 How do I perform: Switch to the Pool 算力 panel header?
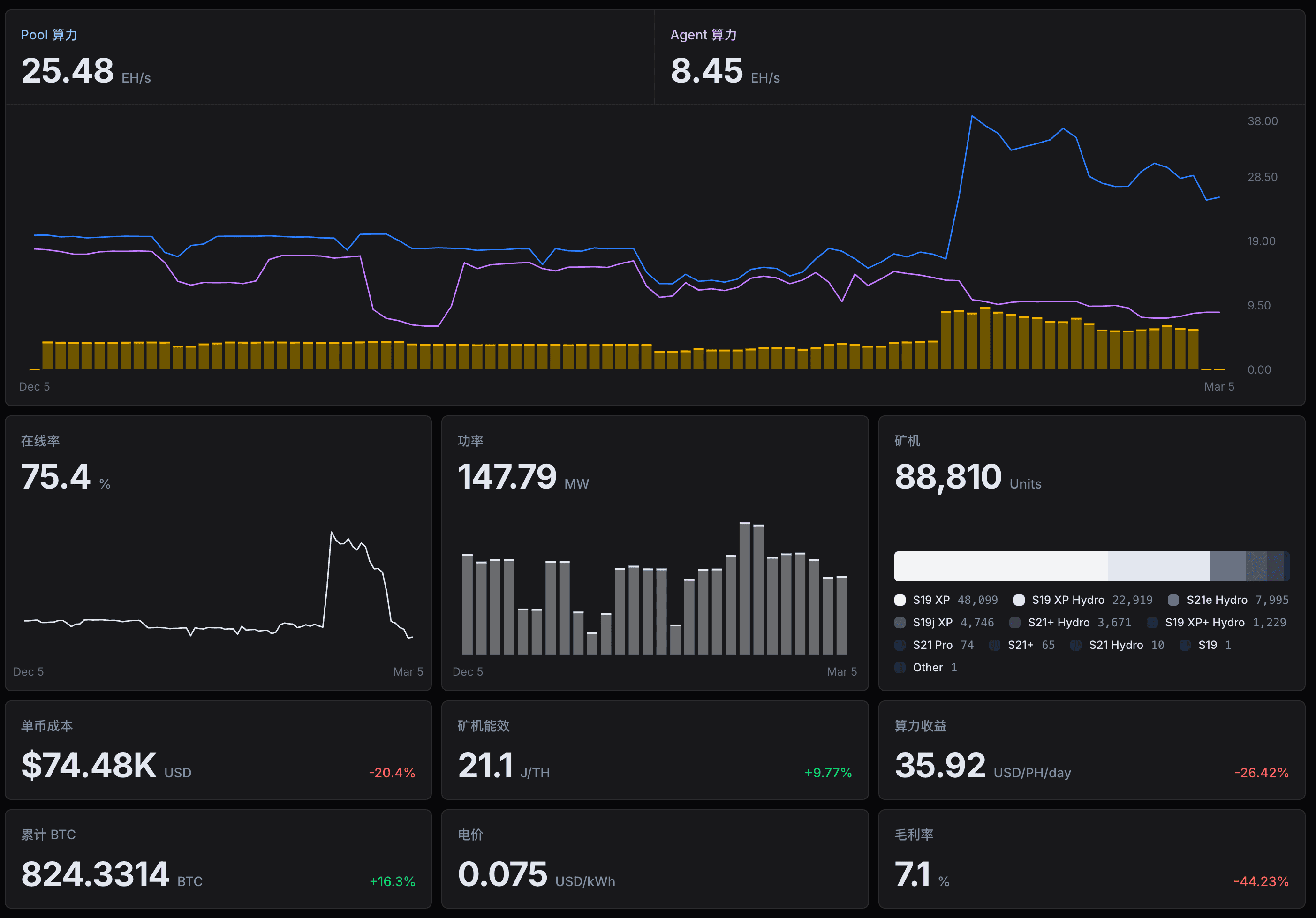pyautogui.click(x=49, y=34)
